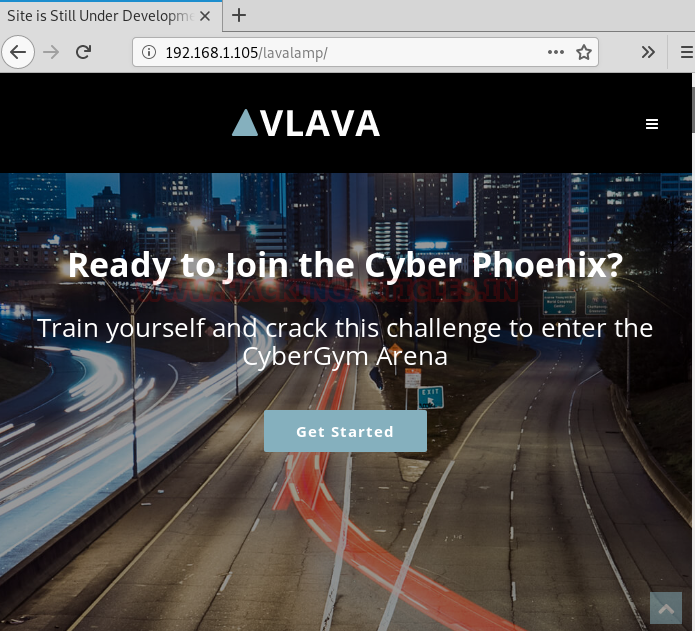Click the browser back arrow button
The image size is (695, 631).
coord(18,52)
